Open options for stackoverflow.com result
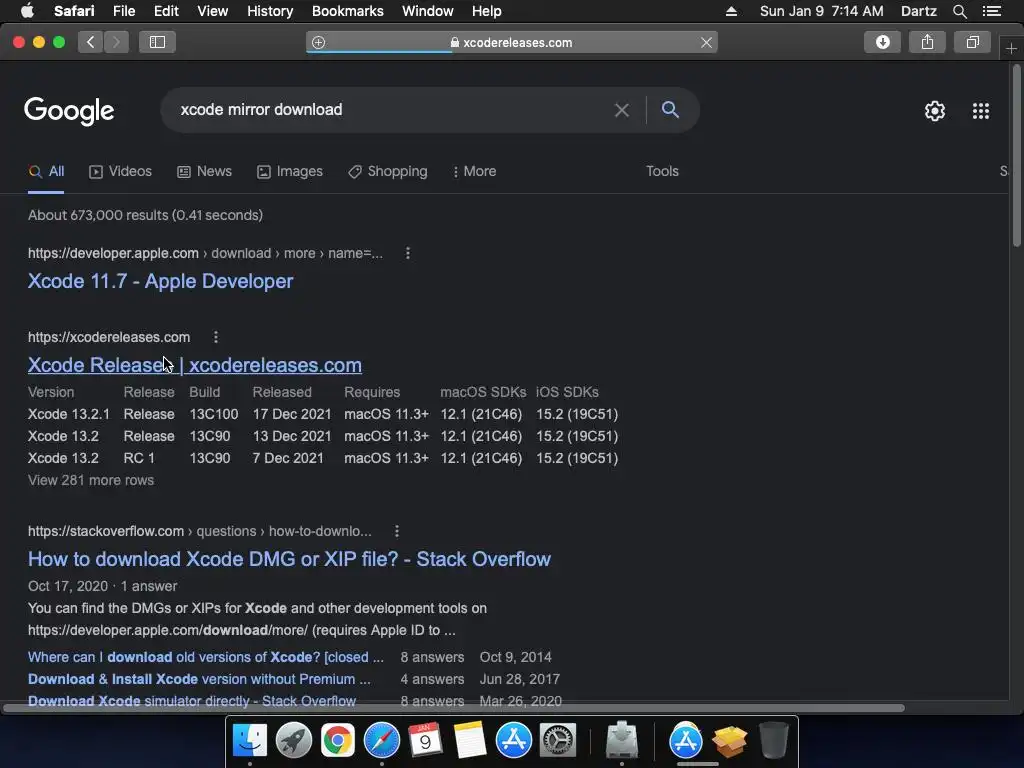Image resolution: width=1024 pixels, height=768 pixels. (396, 531)
